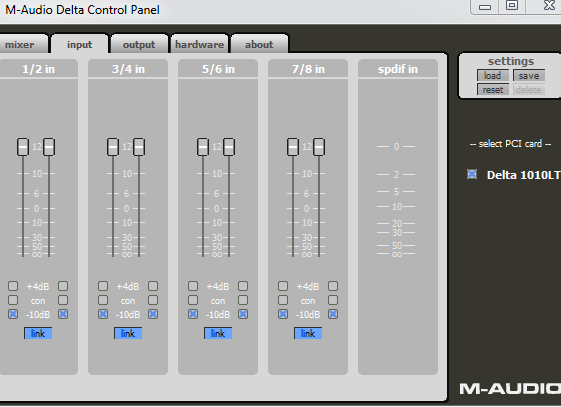
Task: Click right fader handle of 5/6 in
Action: point(229,147)
